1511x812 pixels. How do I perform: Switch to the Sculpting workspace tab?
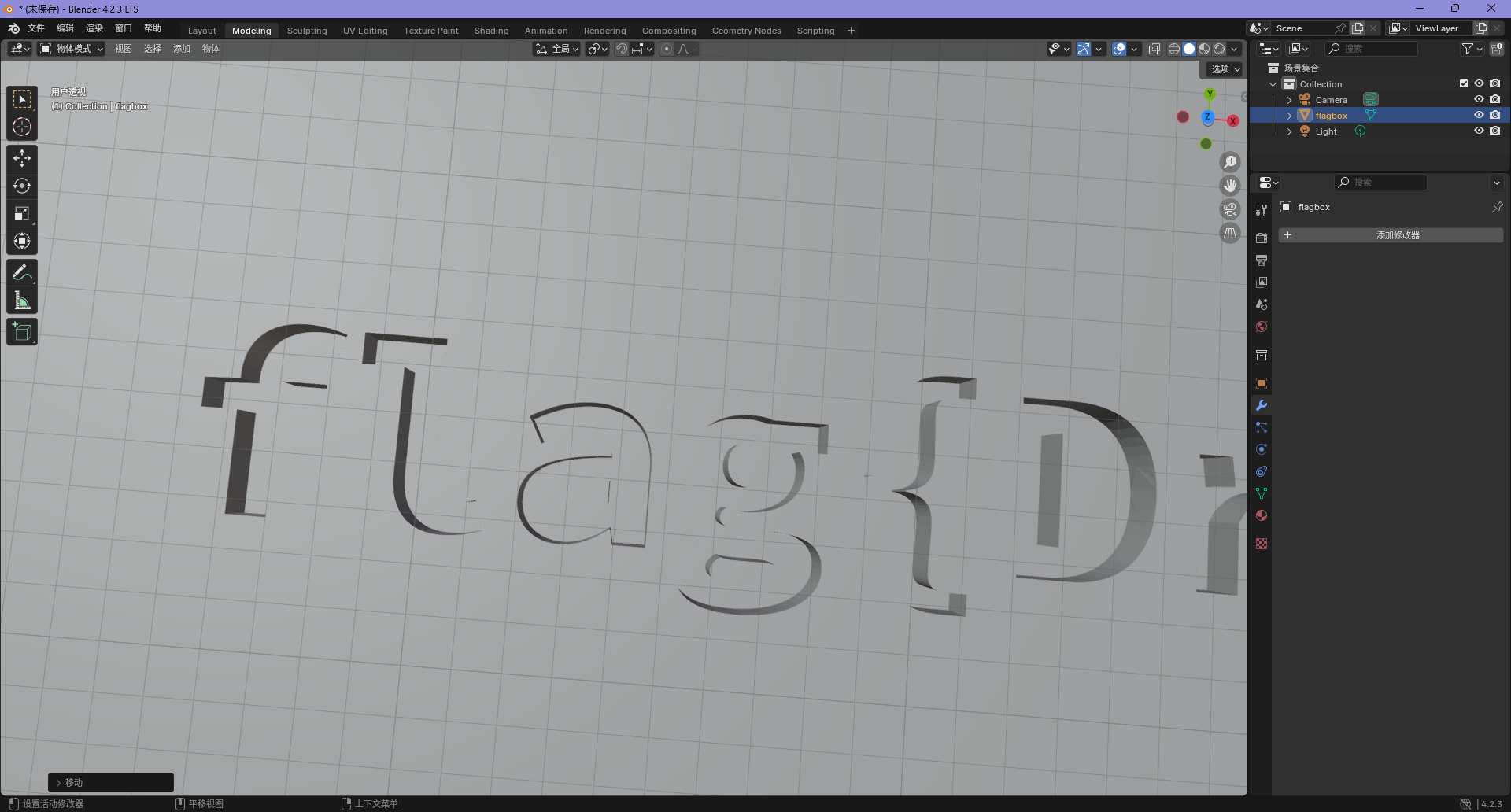[306, 31]
